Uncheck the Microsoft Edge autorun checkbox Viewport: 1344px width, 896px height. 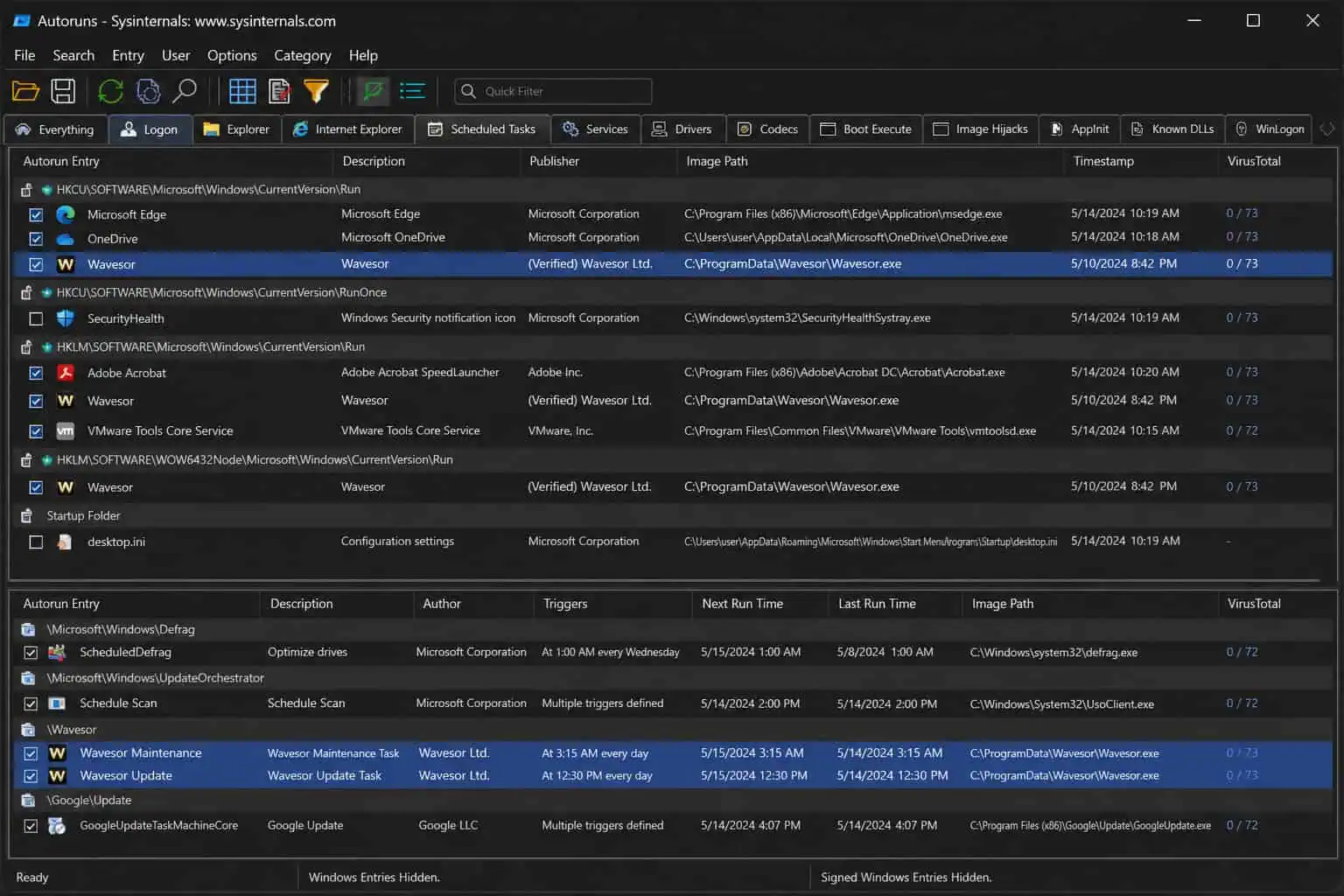click(x=36, y=214)
